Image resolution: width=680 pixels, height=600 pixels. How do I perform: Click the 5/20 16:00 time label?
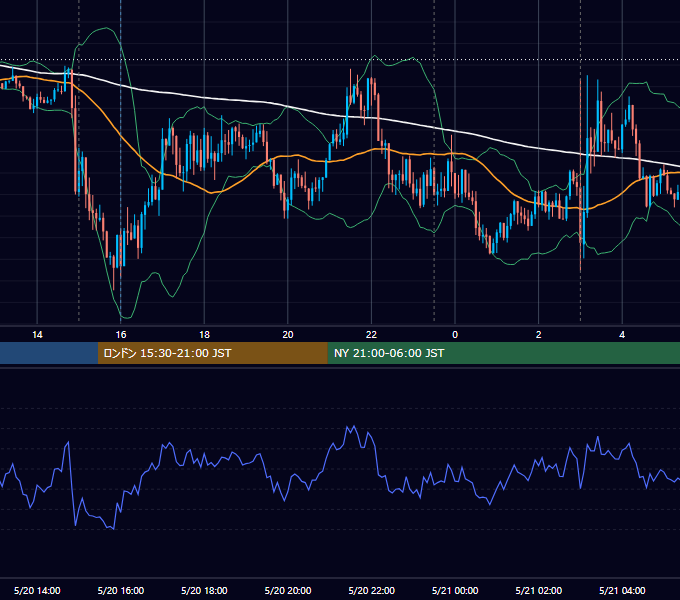(x=121, y=590)
